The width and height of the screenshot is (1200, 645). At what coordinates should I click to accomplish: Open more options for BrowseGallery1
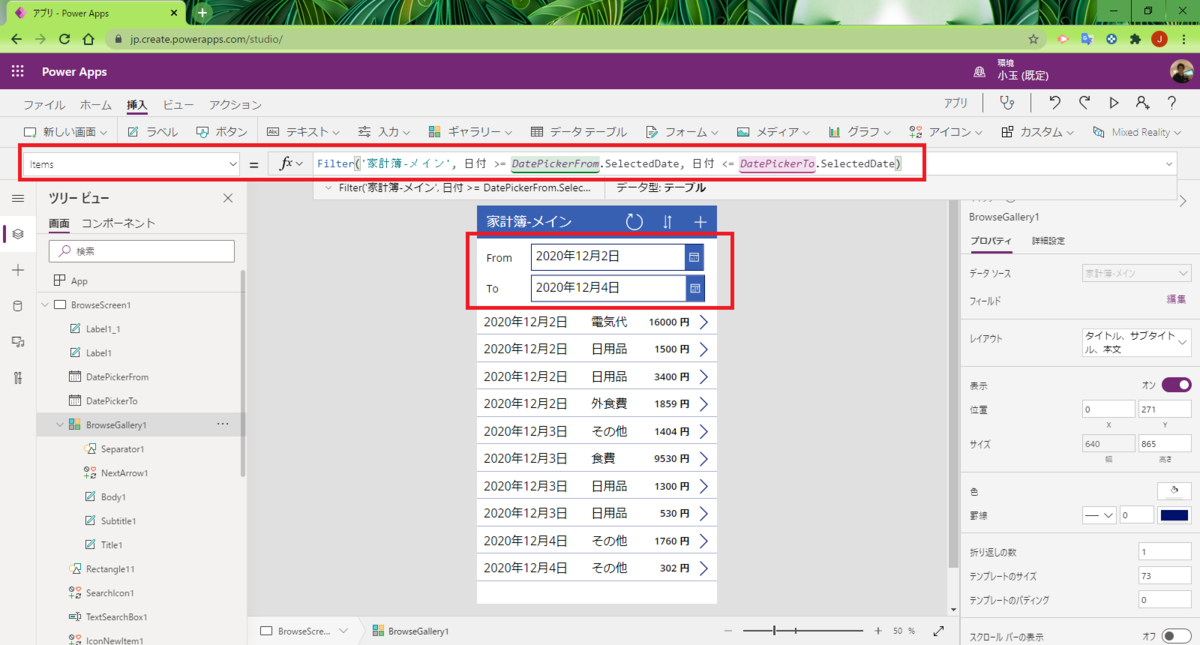point(223,424)
